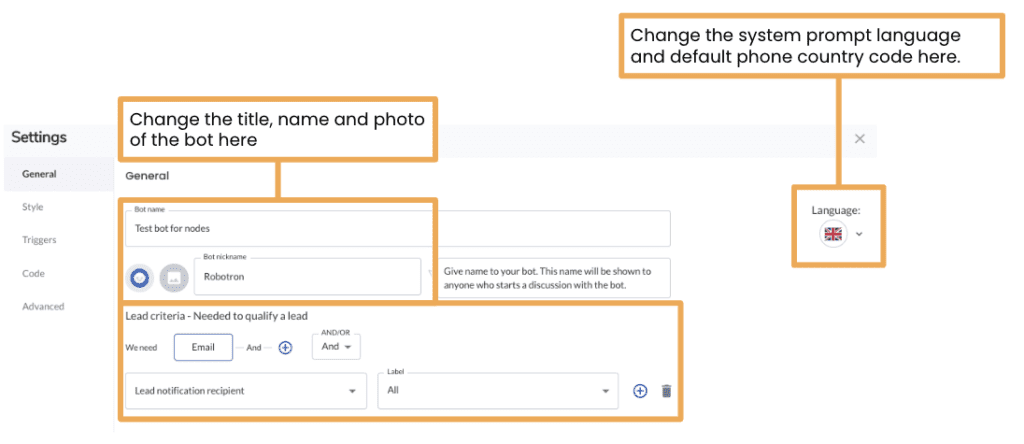Open the Advanced settings tab

point(43,306)
